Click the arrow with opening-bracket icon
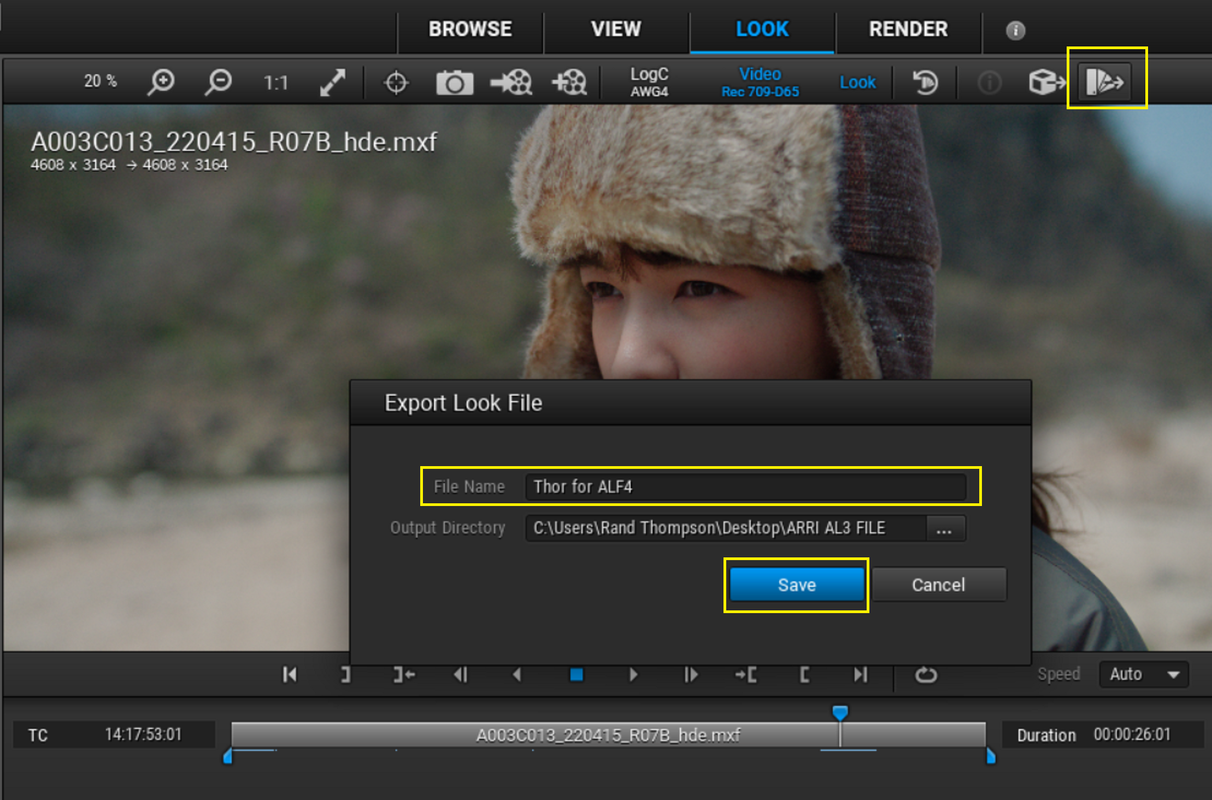 (x=746, y=675)
